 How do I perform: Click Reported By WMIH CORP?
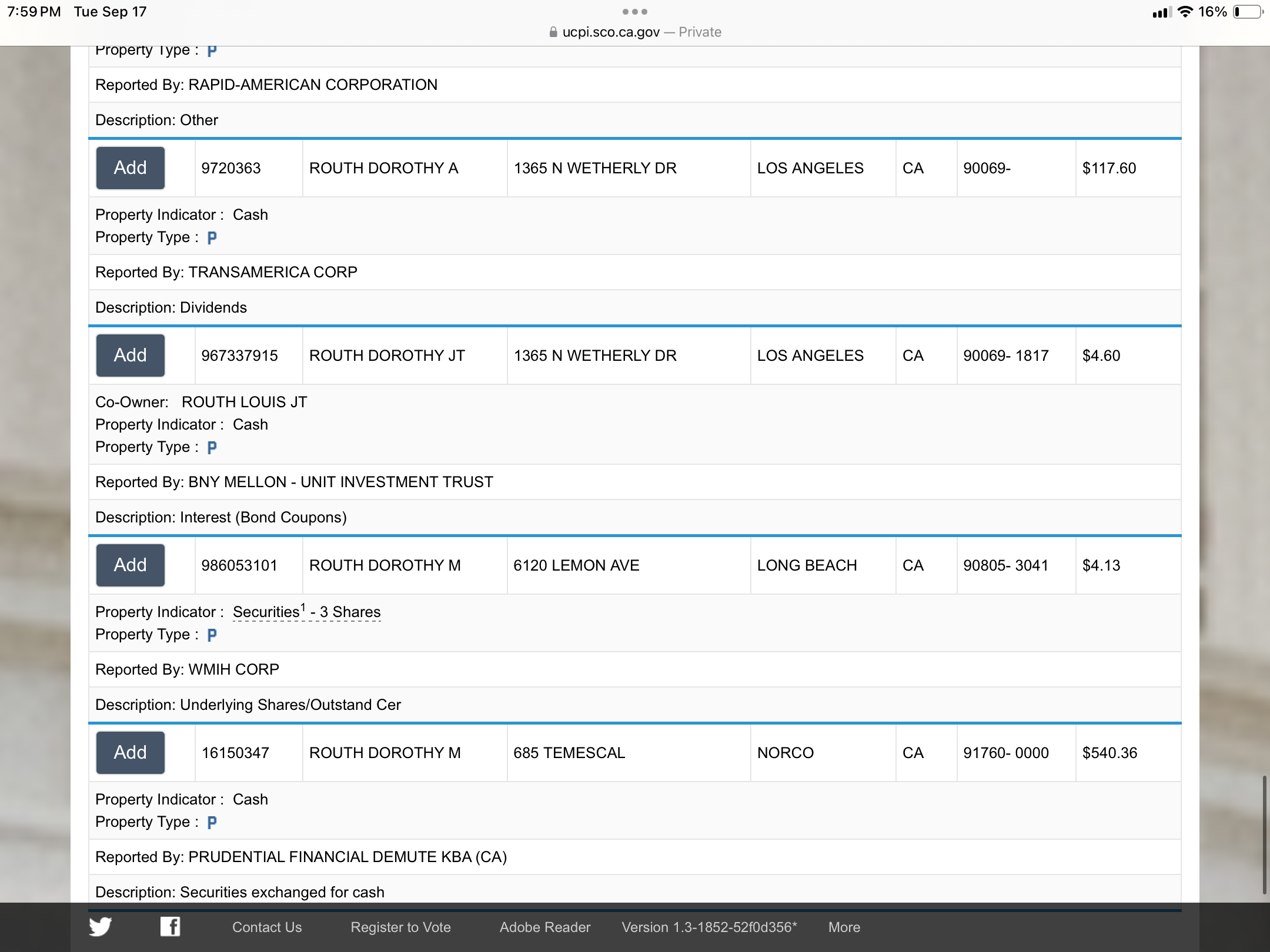point(187,669)
